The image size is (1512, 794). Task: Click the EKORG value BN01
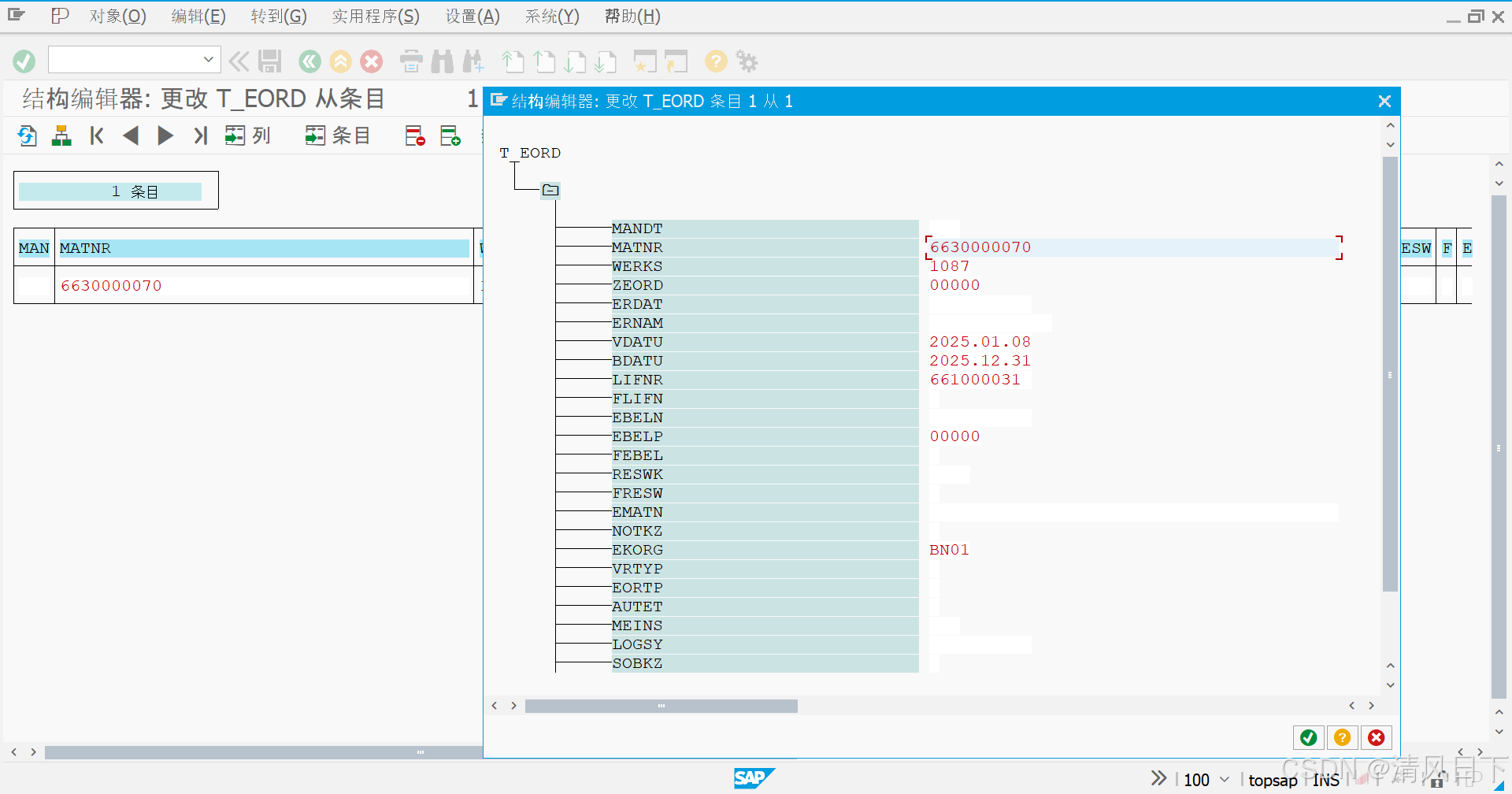coord(949,550)
